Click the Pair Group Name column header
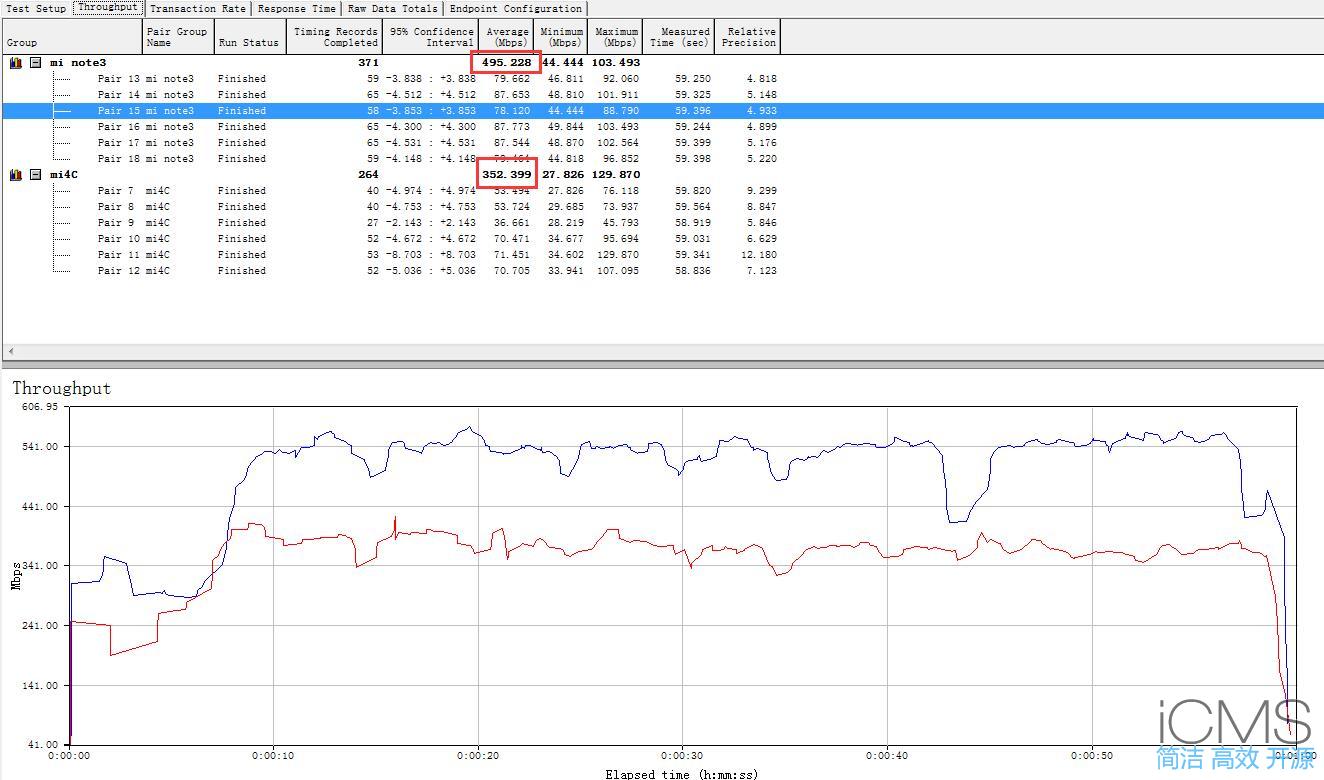This screenshot has width=1324, height=780. (x=179, y=37)
